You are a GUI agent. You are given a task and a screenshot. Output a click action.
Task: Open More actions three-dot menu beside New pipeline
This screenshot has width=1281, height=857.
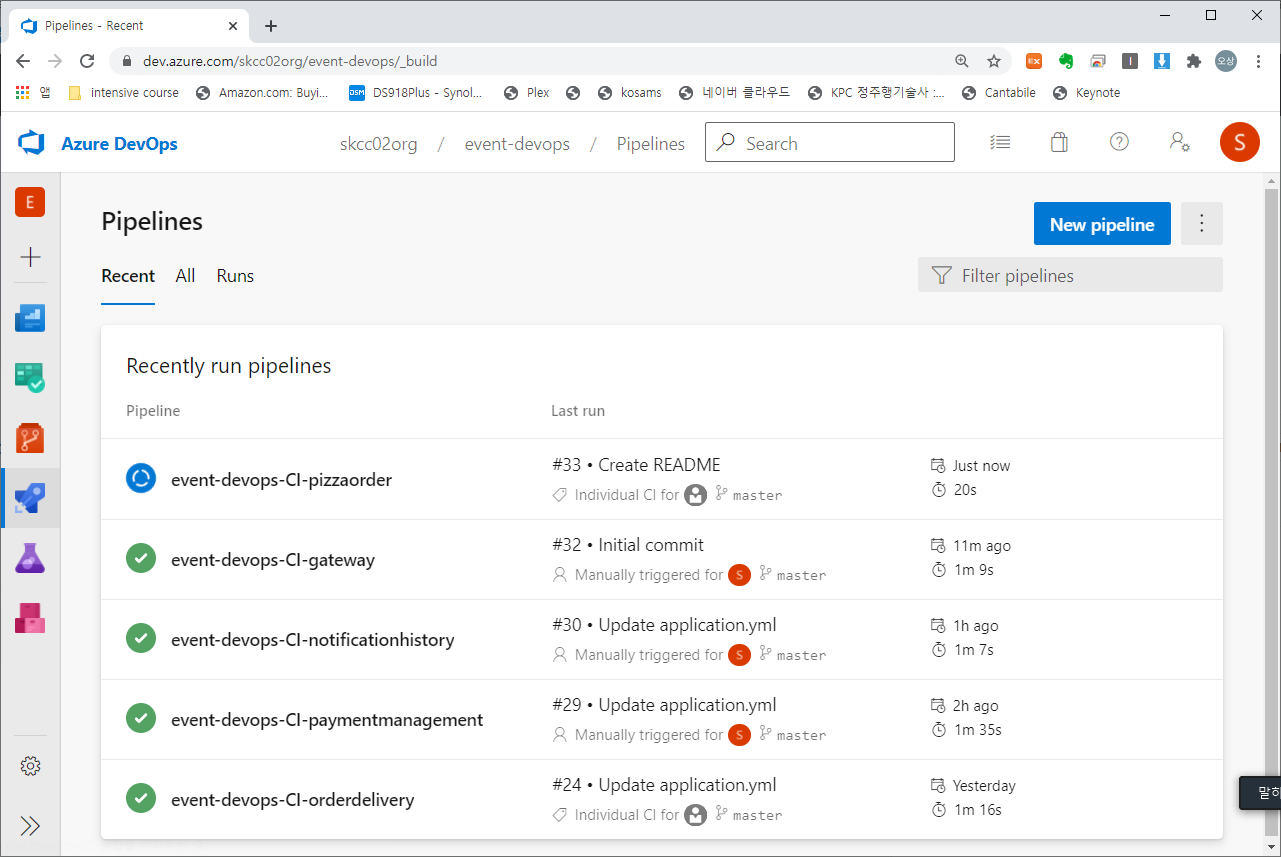coord(1202,224)
